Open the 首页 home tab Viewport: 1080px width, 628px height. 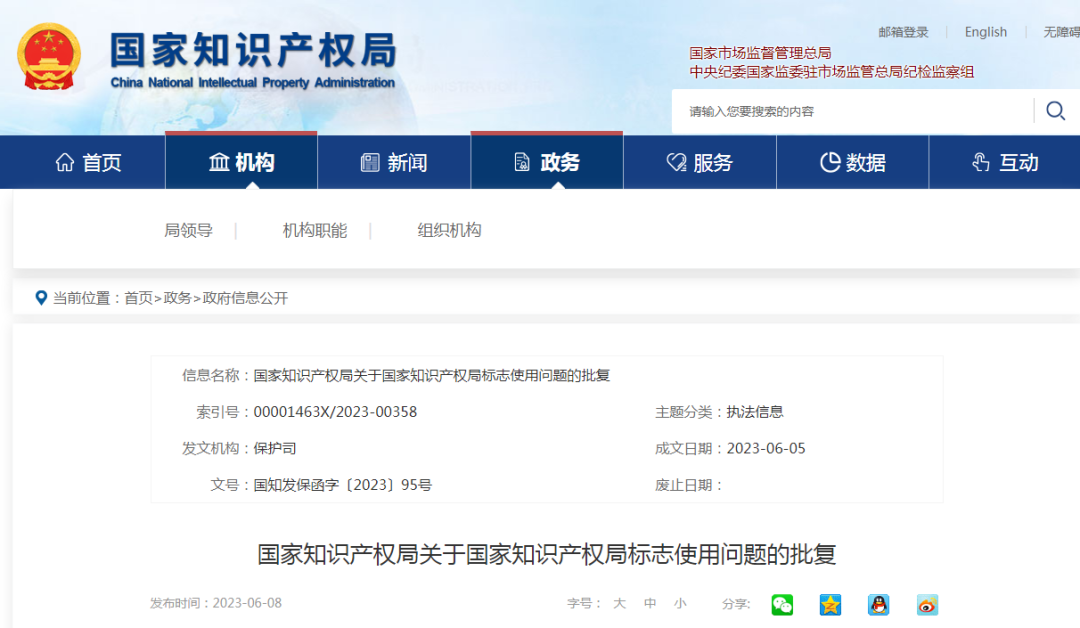click(x=88, y=163)
